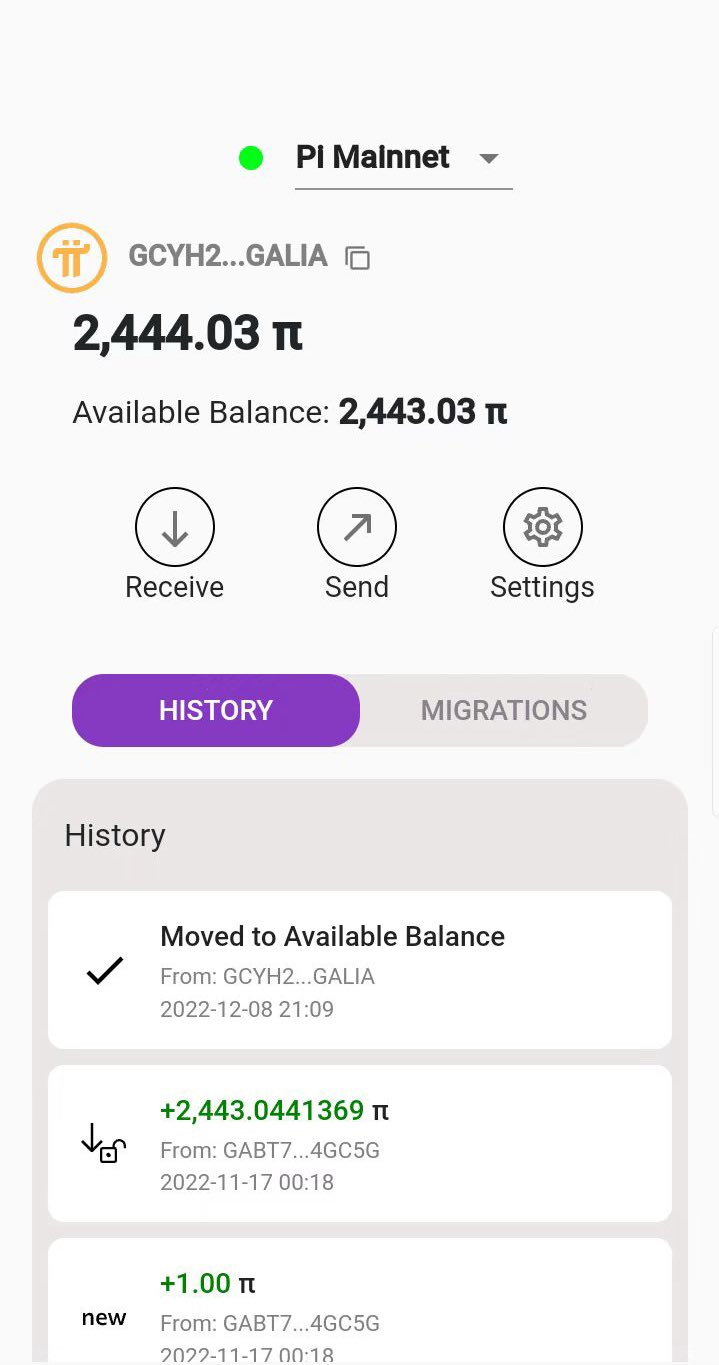Image resolution: width=719 pixels, height=1365 pixels.
Task: Click the orange Pi coin logo
Action: point(72,257)
